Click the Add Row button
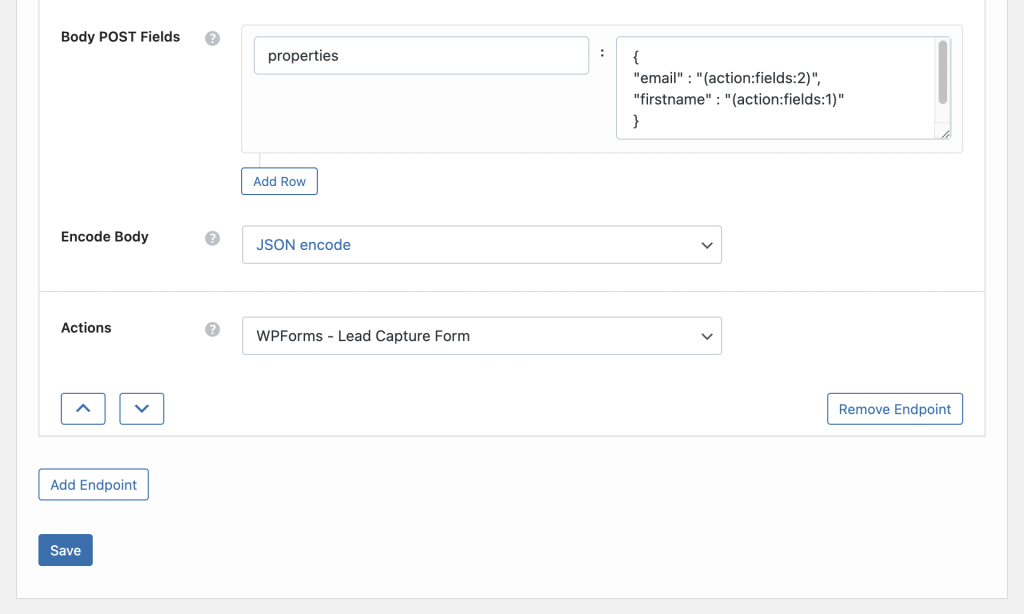Screen dimensions: 1024x614 click(x=279, y=181)
